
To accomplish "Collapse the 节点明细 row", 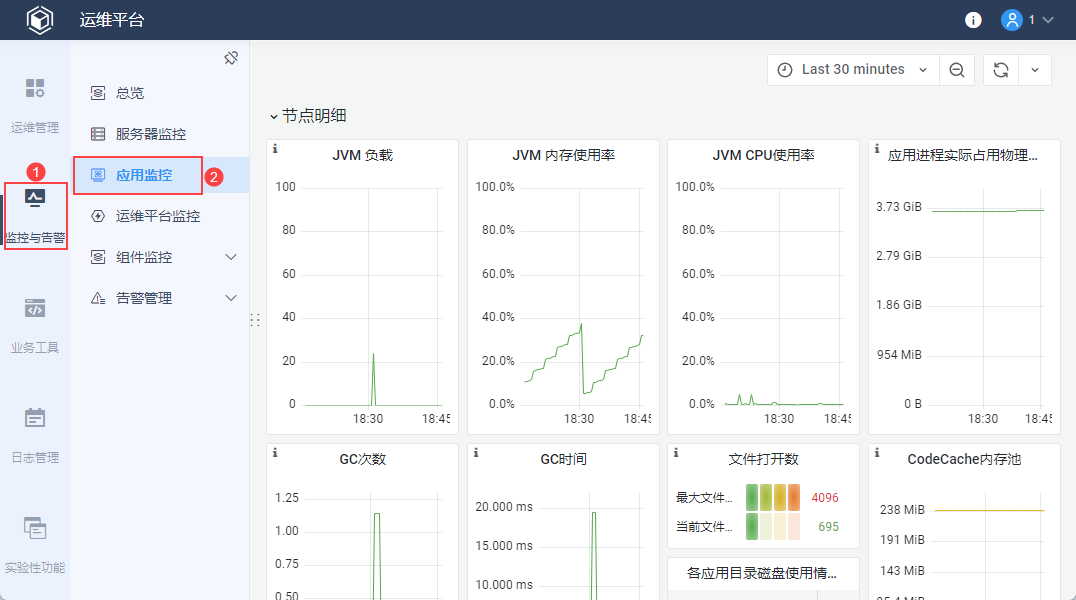I will pyautogui.click(x=307, y=116).
